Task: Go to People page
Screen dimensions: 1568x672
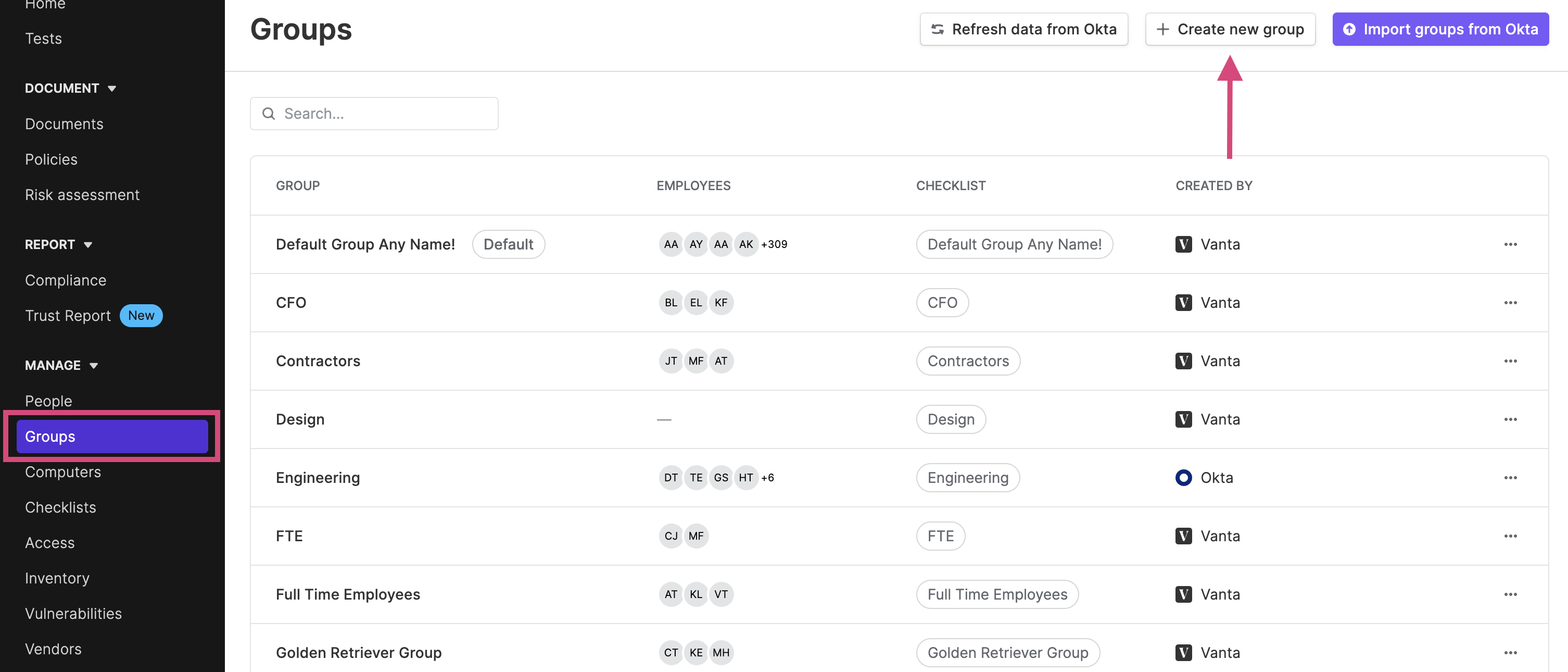Action: click(49, 401)
